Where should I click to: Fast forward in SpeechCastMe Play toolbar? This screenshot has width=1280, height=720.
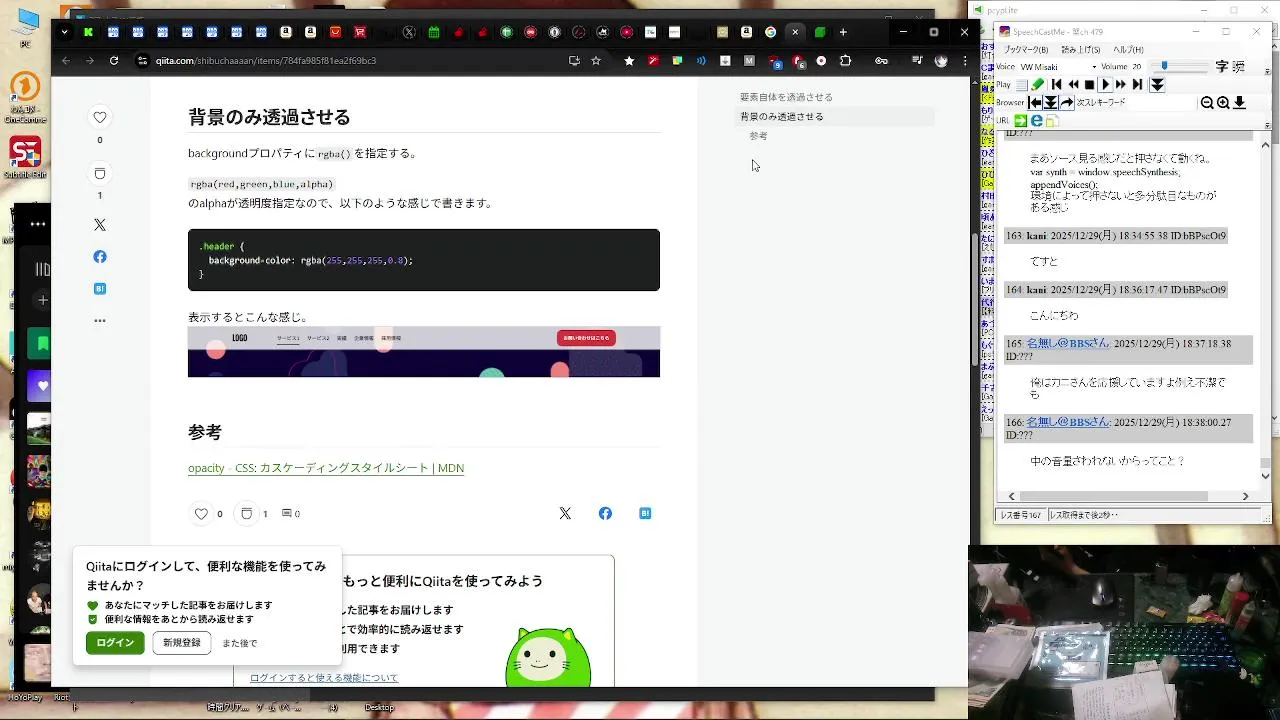coord(1121,84)
